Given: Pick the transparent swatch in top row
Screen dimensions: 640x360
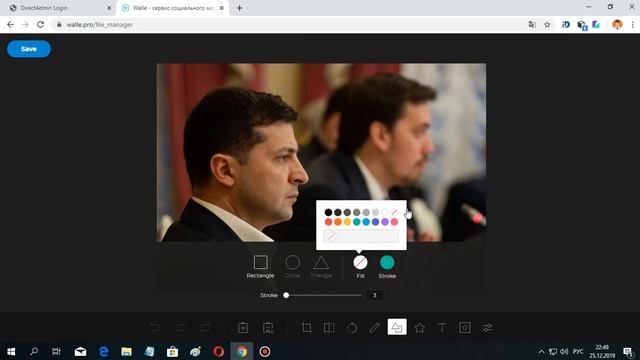Looking at the screenshot, I should coord(394,212).
